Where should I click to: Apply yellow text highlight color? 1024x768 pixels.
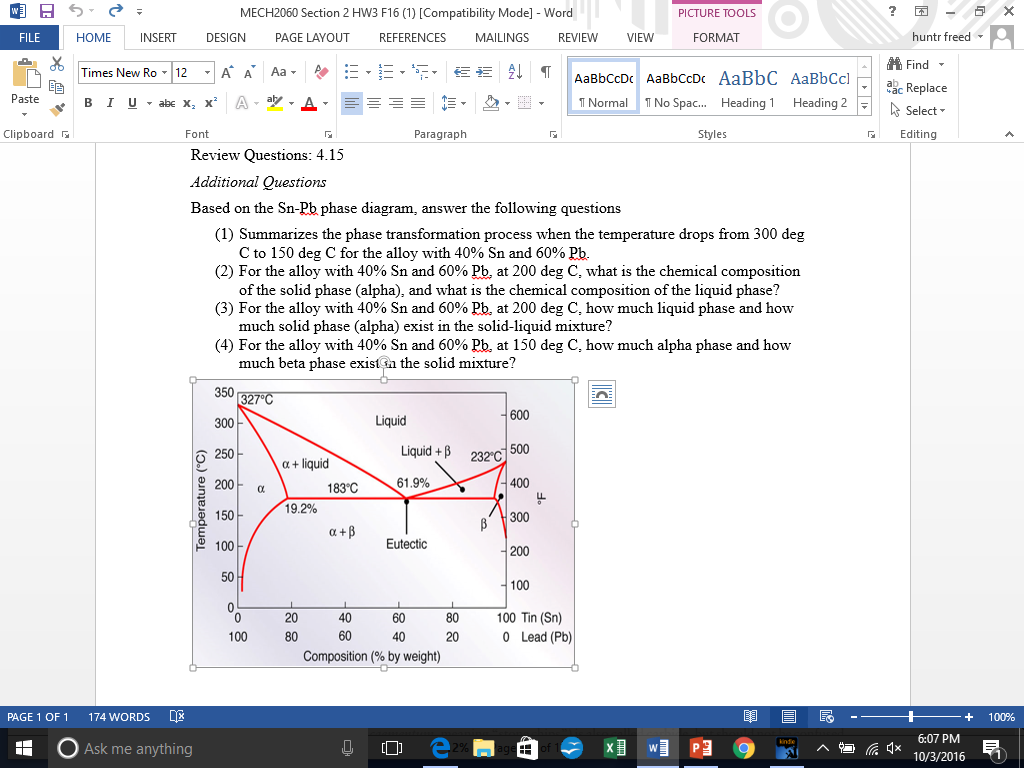tap(274, 103)
